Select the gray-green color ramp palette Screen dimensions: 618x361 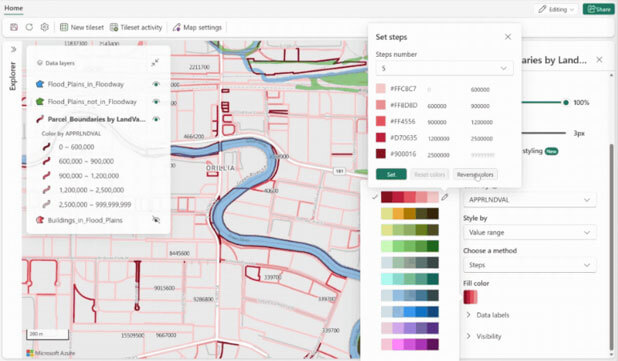(x=410, y=262)
